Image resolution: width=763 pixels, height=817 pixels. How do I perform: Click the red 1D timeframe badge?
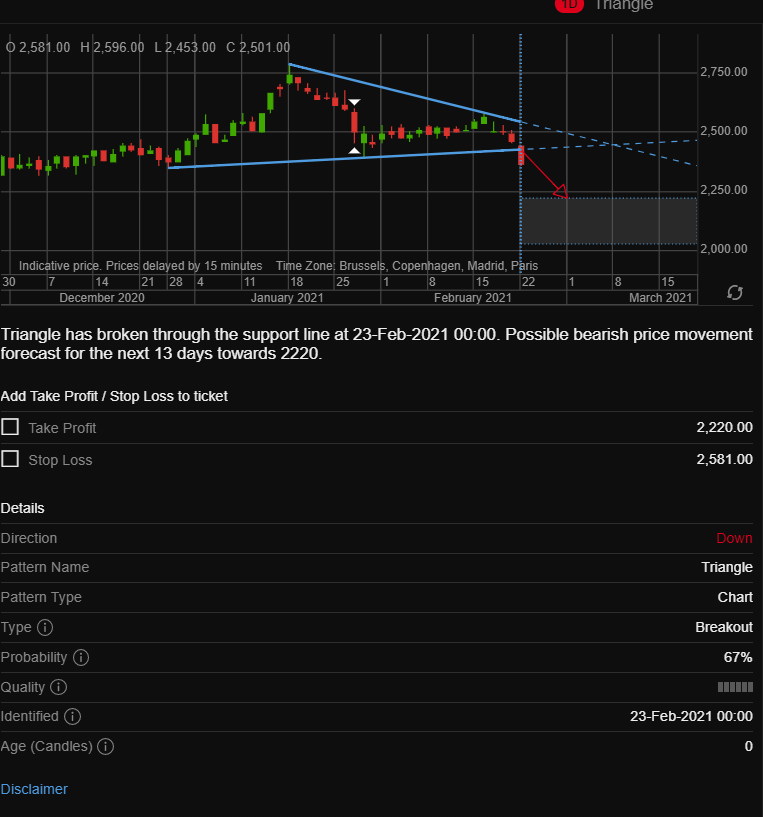pos(569,5)
